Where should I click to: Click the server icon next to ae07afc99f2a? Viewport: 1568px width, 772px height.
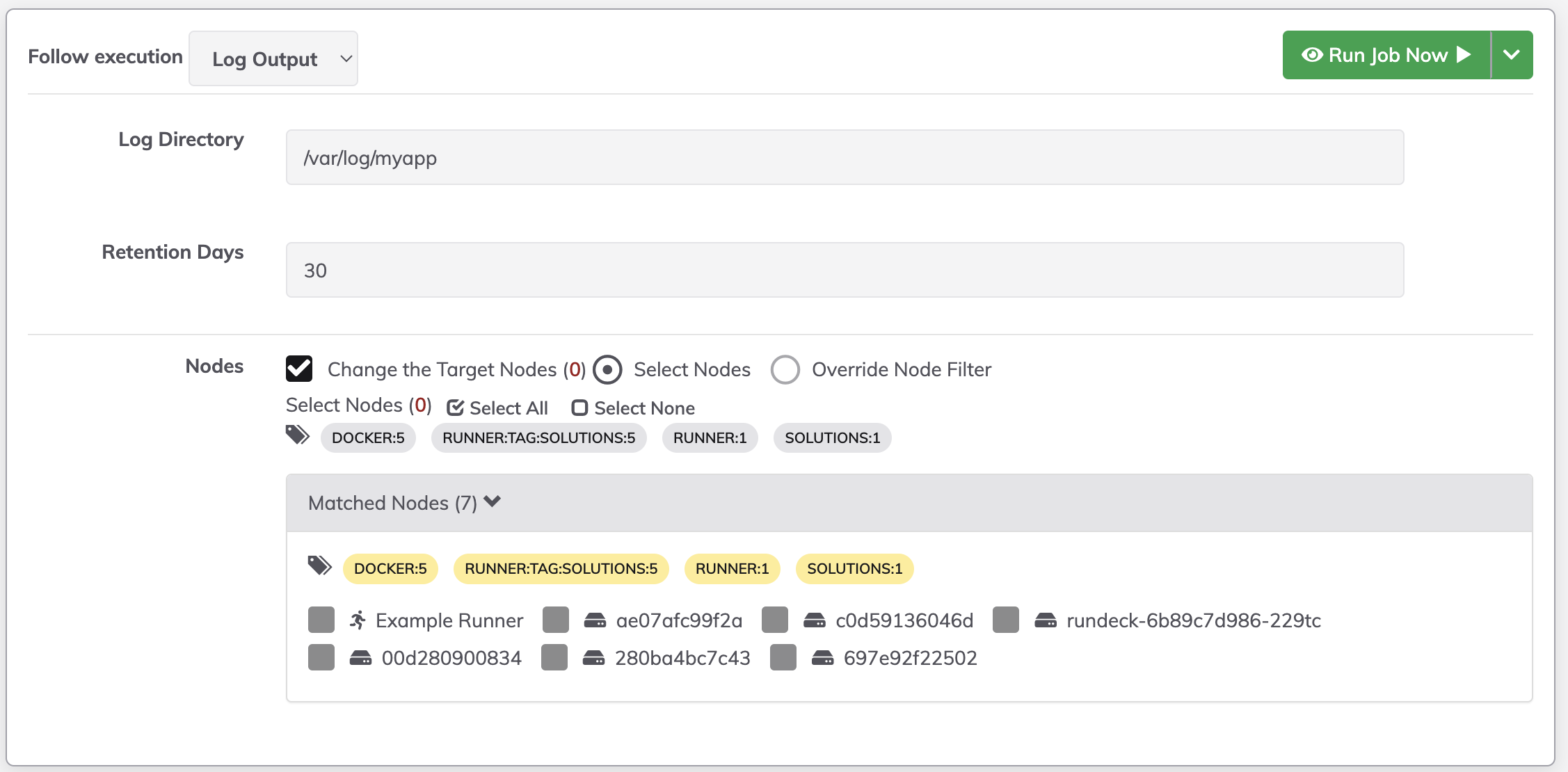click(595, 620)
